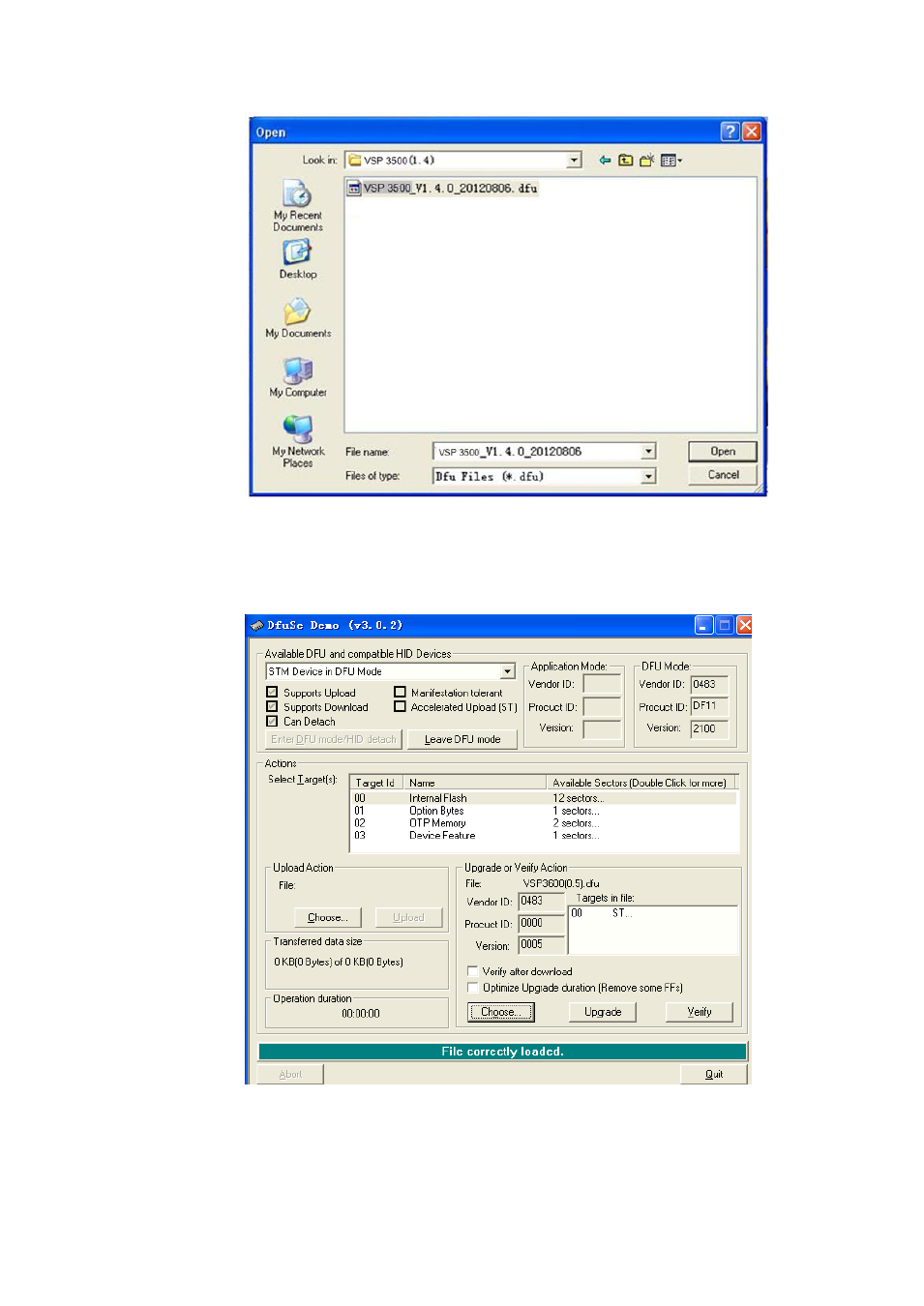Image resolution: width=924 pixels, height=1306 pixels.
Task: Enable Verify after download
Action: (x=472, y=971)
